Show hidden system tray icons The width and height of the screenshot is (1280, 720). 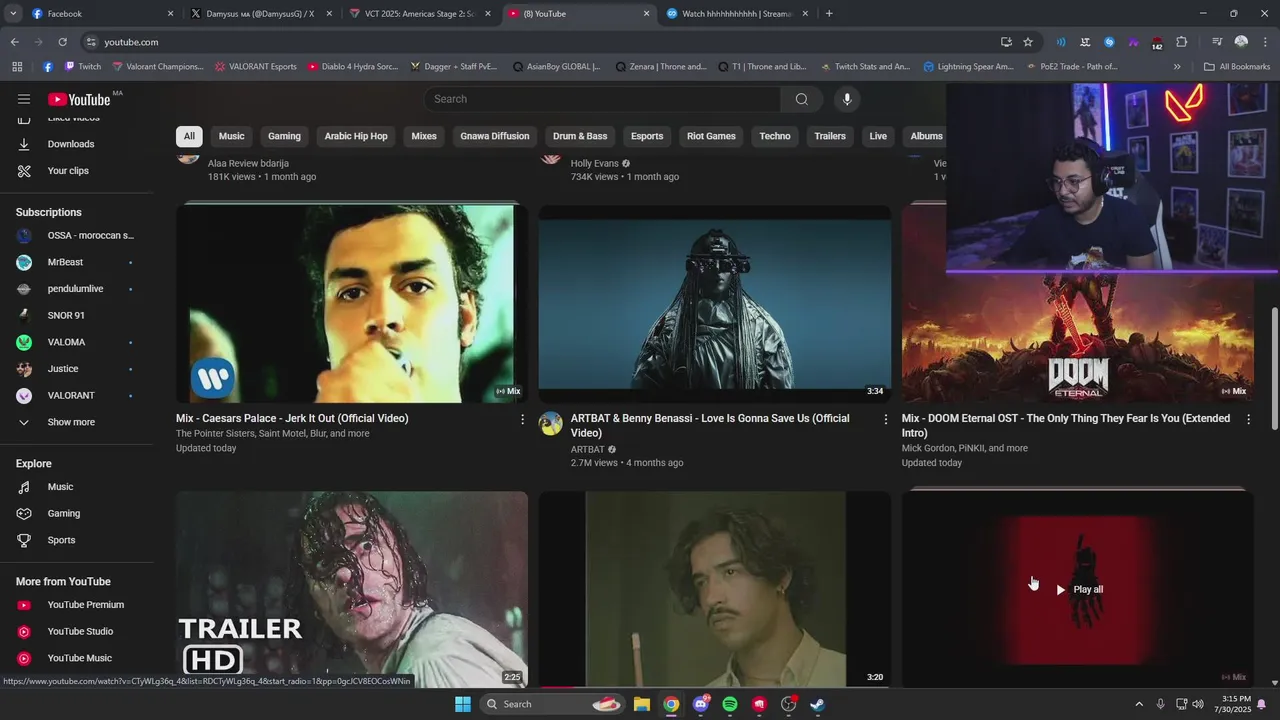1139,704
